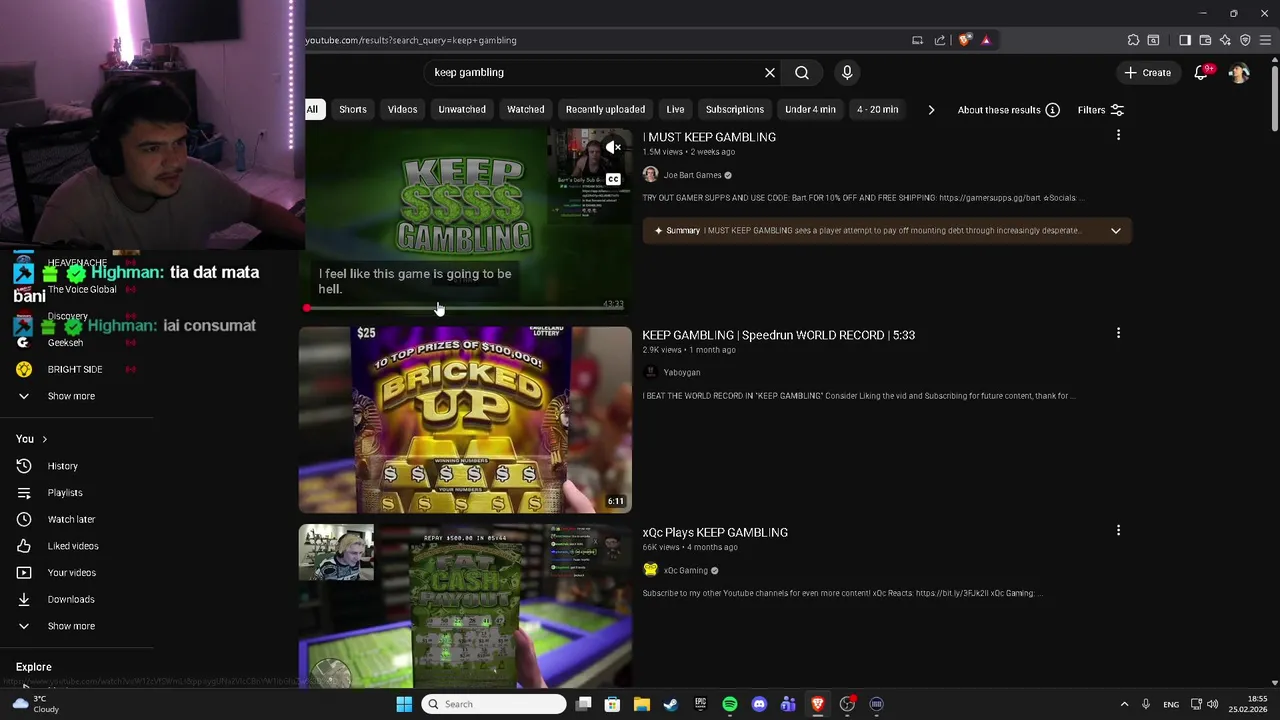The width and height of the screenshot is (1280, 720).
Task: Open History in sidebar
Action: coord(62,466)
